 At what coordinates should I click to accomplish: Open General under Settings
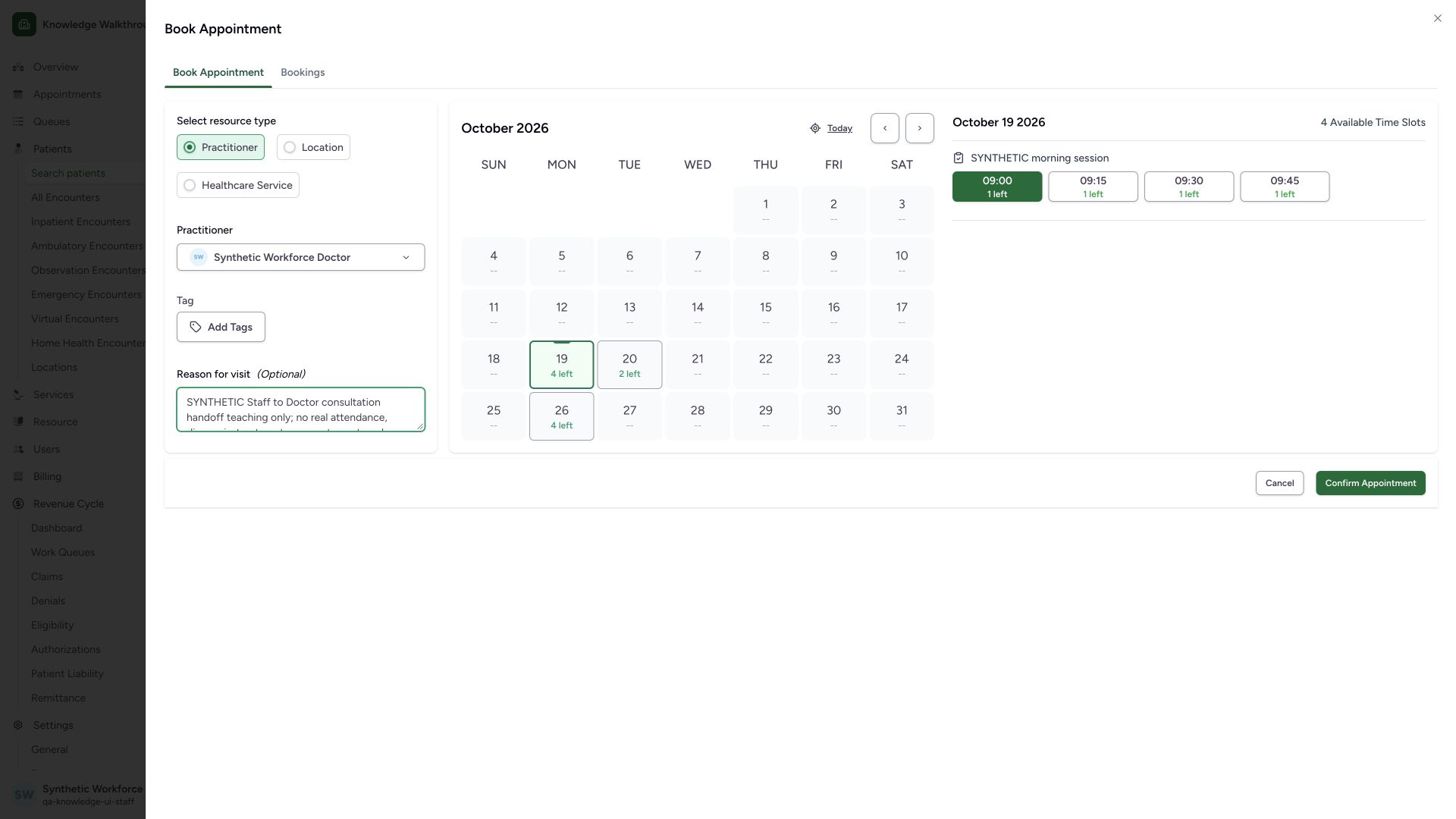point(49,749)
